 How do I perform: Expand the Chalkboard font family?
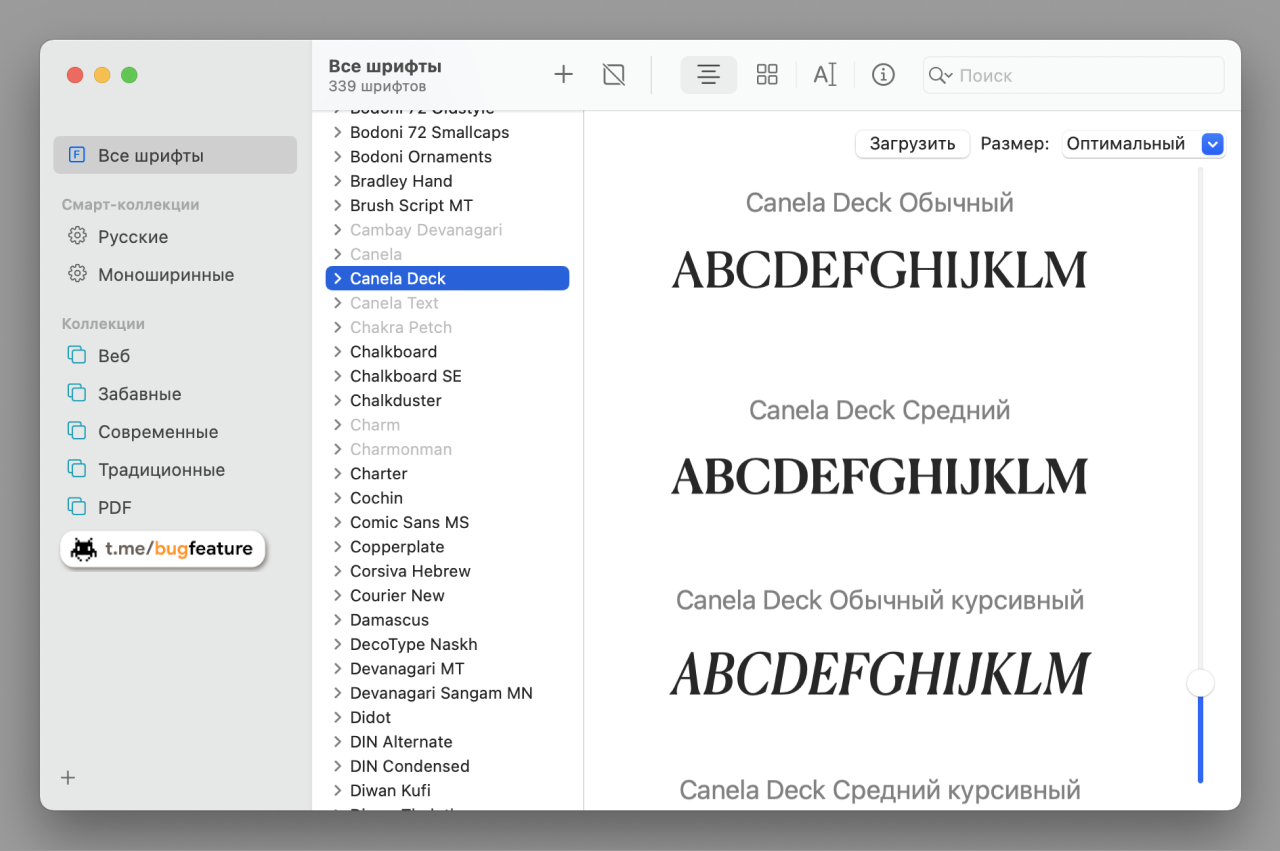tap(338, 352)
